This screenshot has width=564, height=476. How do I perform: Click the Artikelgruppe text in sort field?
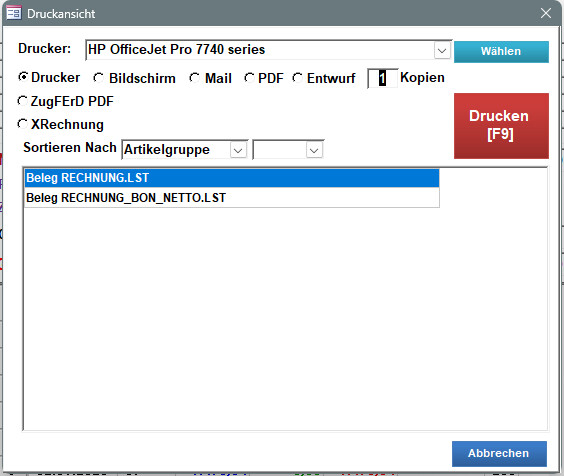[x=167, y=149]
